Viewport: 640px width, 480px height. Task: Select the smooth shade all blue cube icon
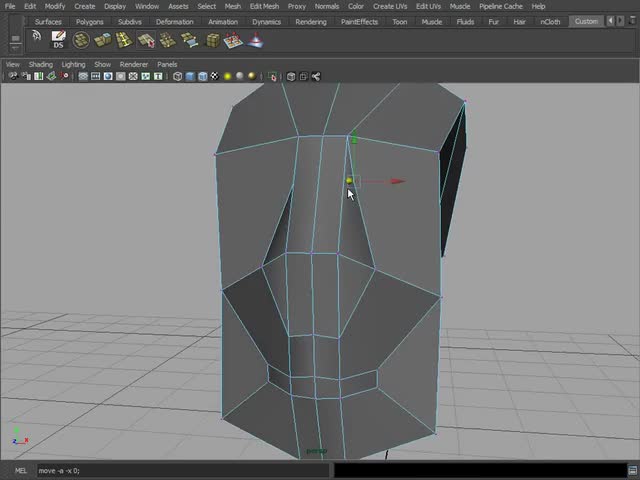190,76
